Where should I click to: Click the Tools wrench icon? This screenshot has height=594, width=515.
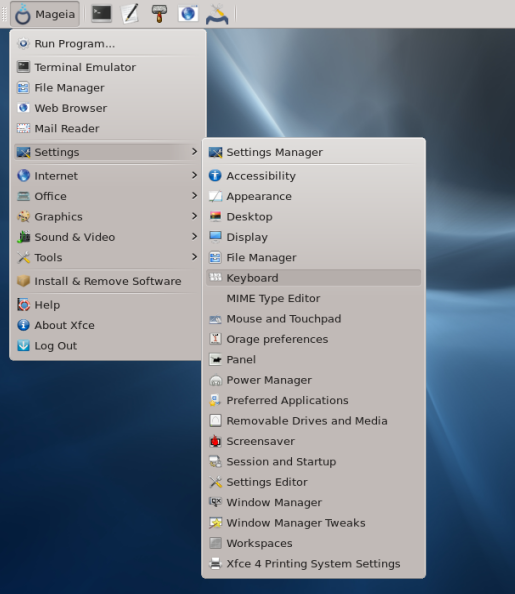tap(23, 258)
